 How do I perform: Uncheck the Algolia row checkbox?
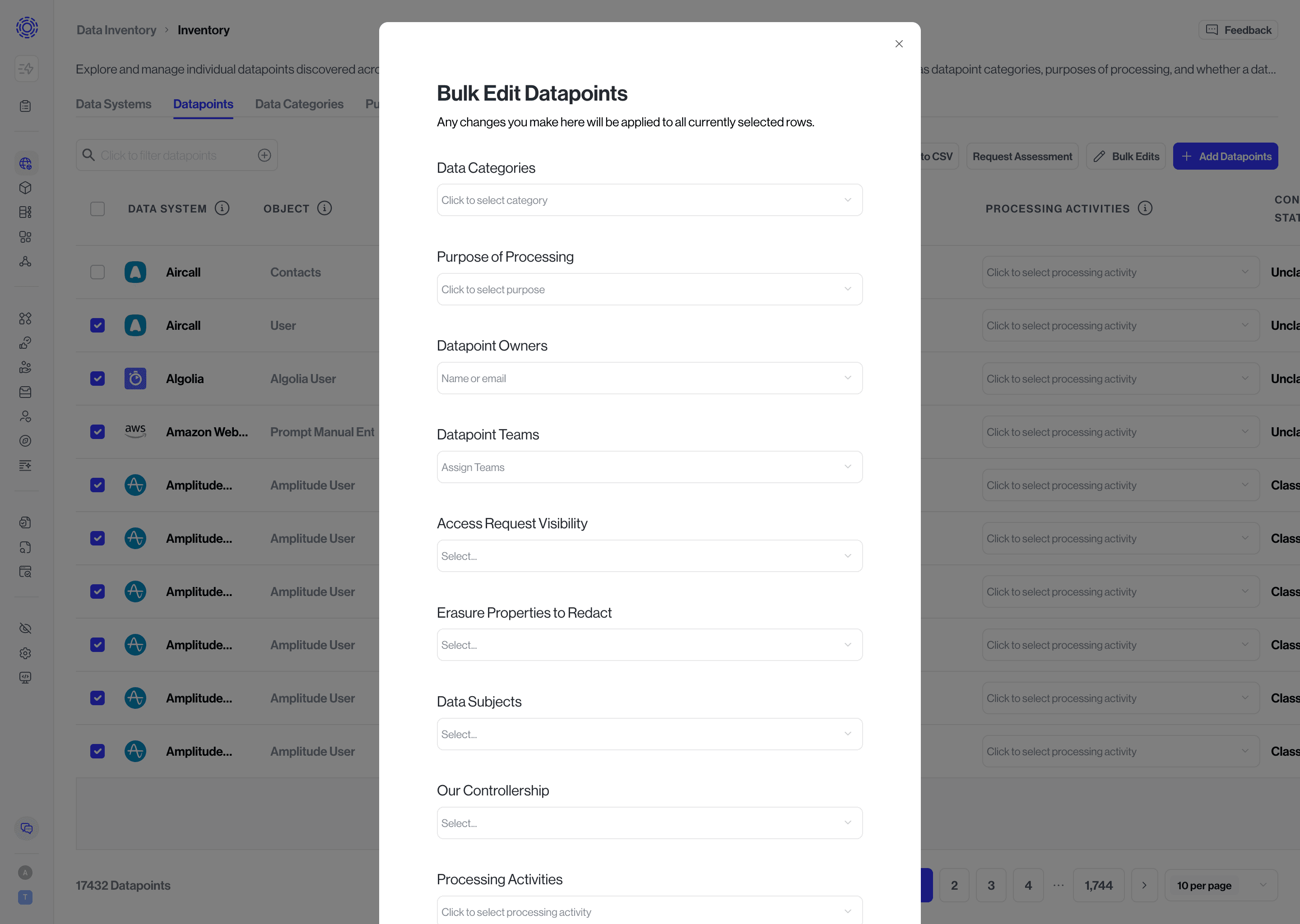tap(97, 379)
